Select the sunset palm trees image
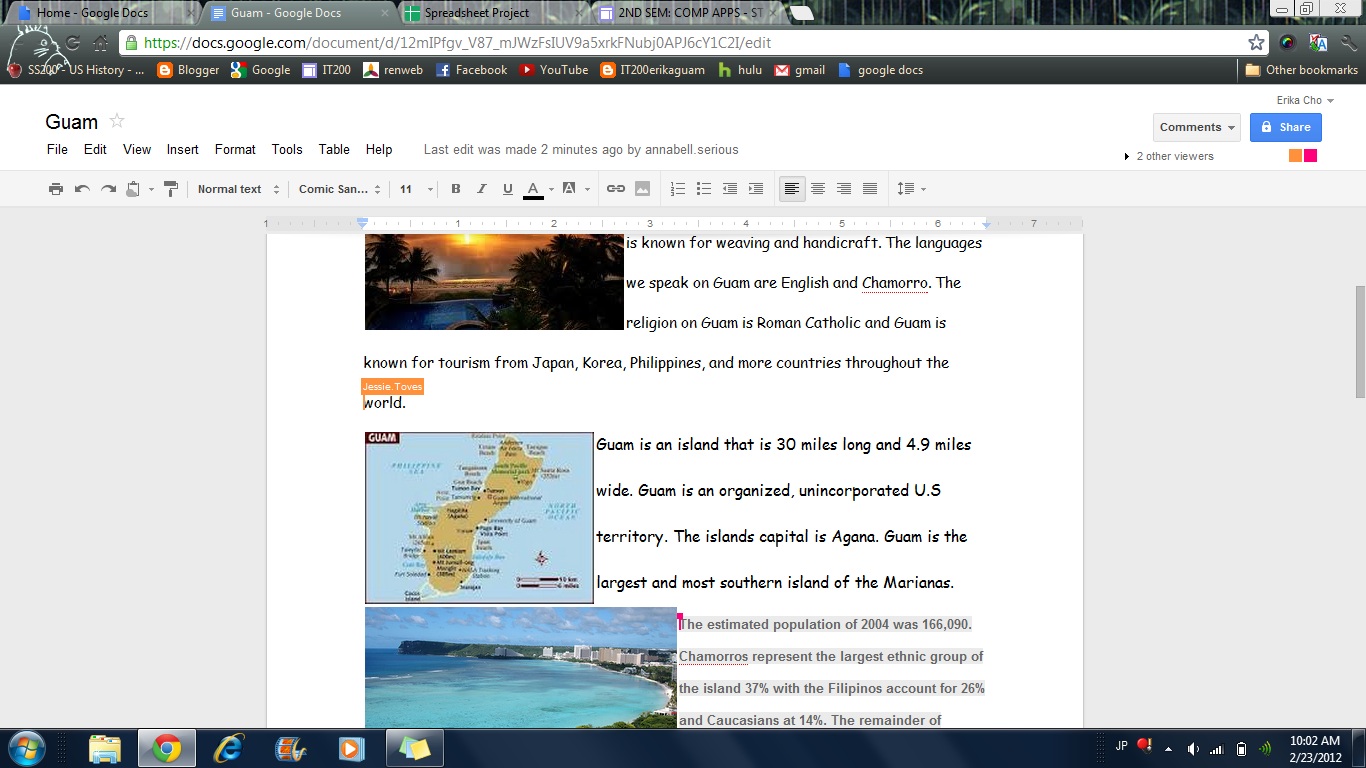 coord(494,282)
